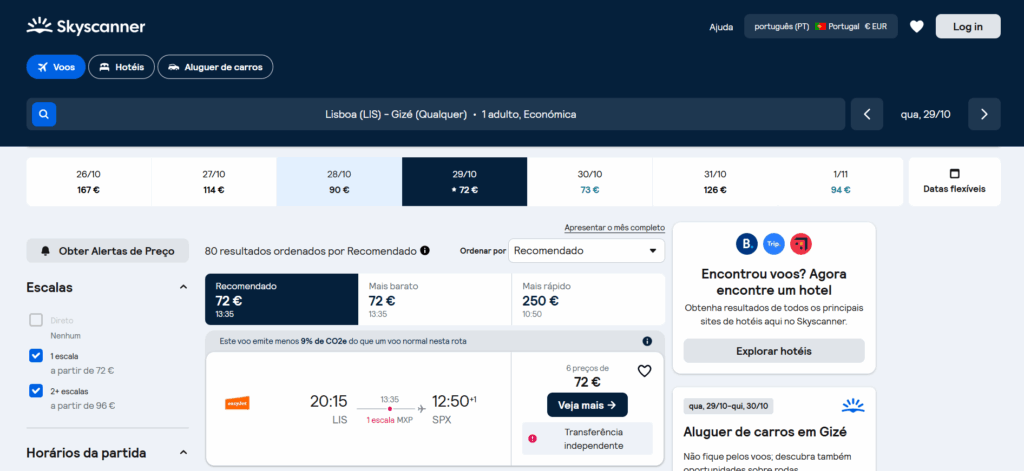Uncheck the 2+ escalas checkbox
This screenshot has width=1024, height=471.
[36, 390]
